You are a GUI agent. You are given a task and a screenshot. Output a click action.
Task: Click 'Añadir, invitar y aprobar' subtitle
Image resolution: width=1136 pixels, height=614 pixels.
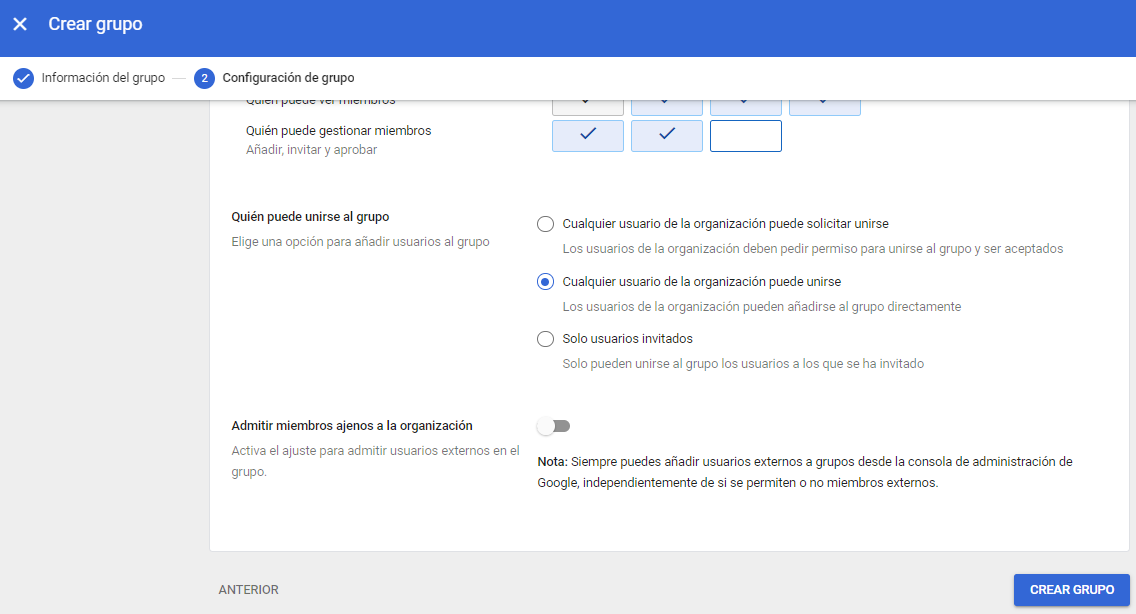[x=312, y=149]
